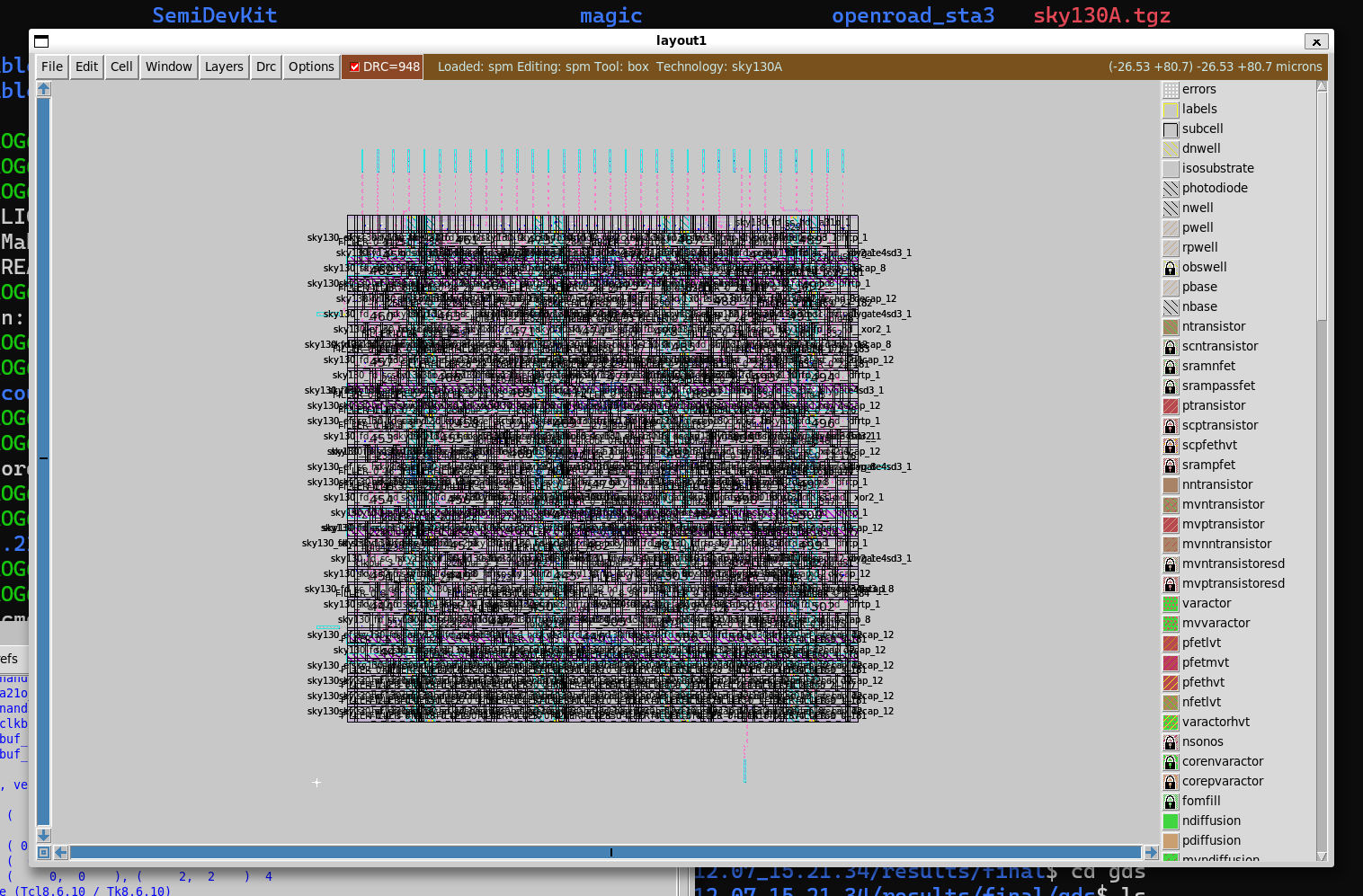1363x896 pixels.
Task: Click the nsonos layer icon
Action: pyautogui.click(x=1170, y=742)
